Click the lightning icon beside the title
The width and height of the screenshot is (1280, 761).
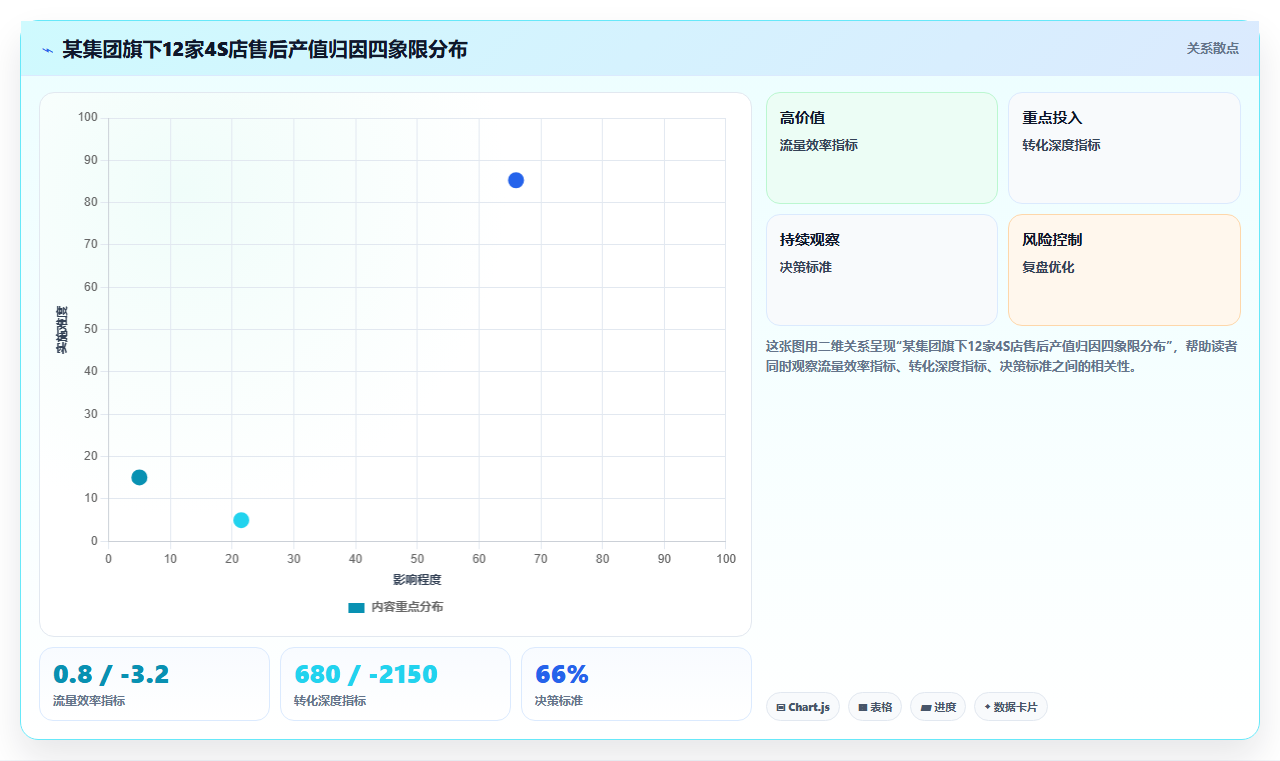click(48, 50)
